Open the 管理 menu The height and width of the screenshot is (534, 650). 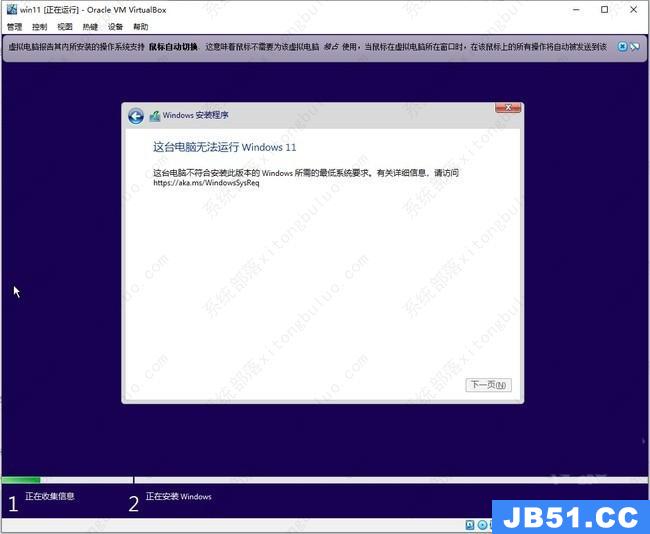coord(14,27)
